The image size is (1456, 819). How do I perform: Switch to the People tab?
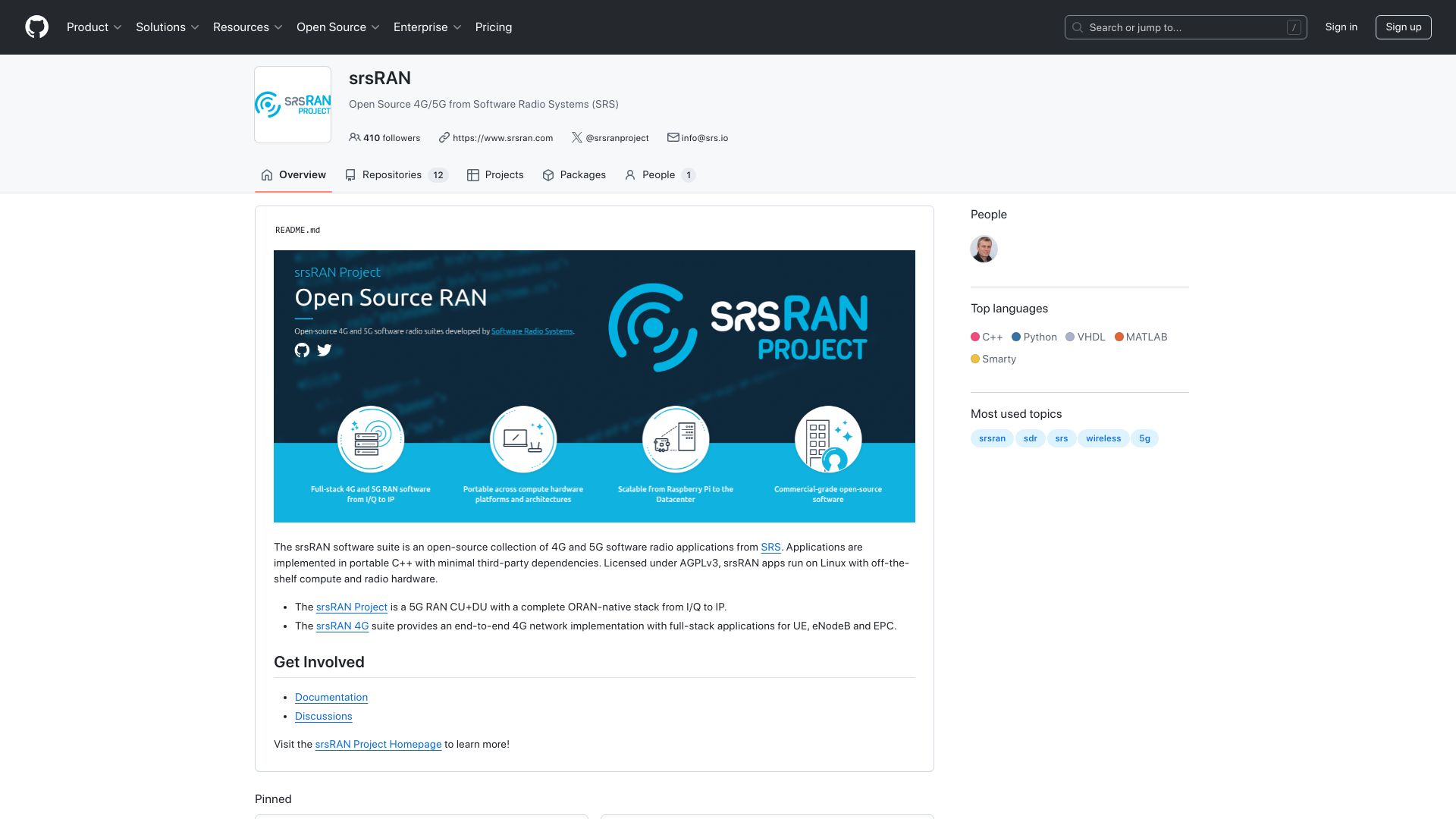click(x=660, y=175)
